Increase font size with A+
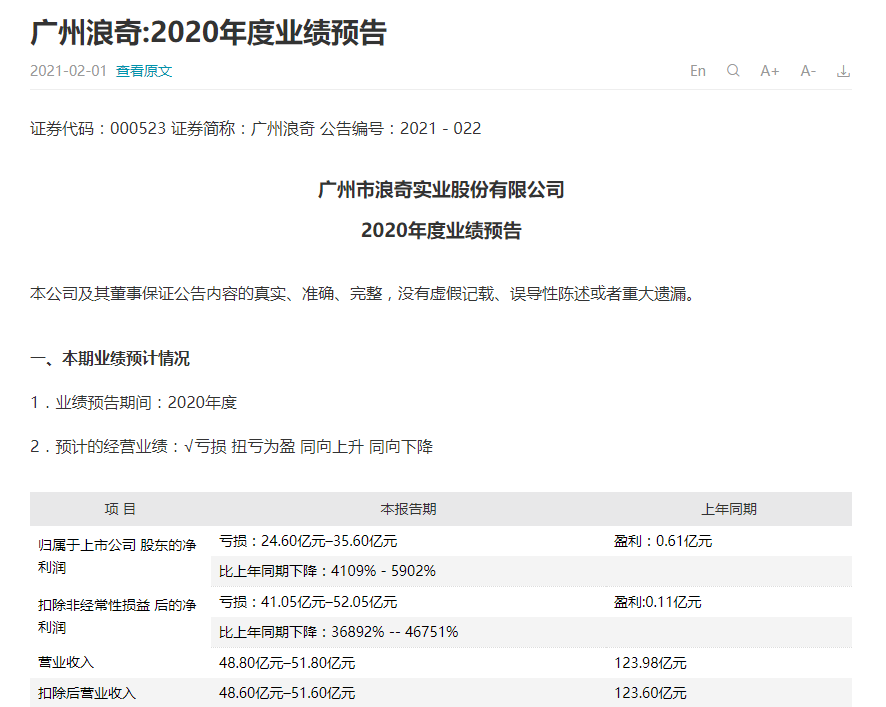This screenshot has height=707, width=886. (x=770, y=71)
